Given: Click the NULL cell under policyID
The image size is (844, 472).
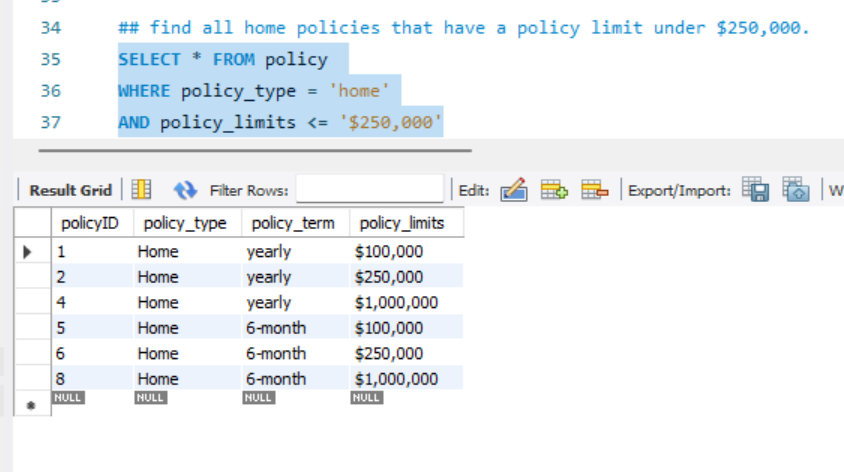Looking at the screenshot, I should click(68, 398).
